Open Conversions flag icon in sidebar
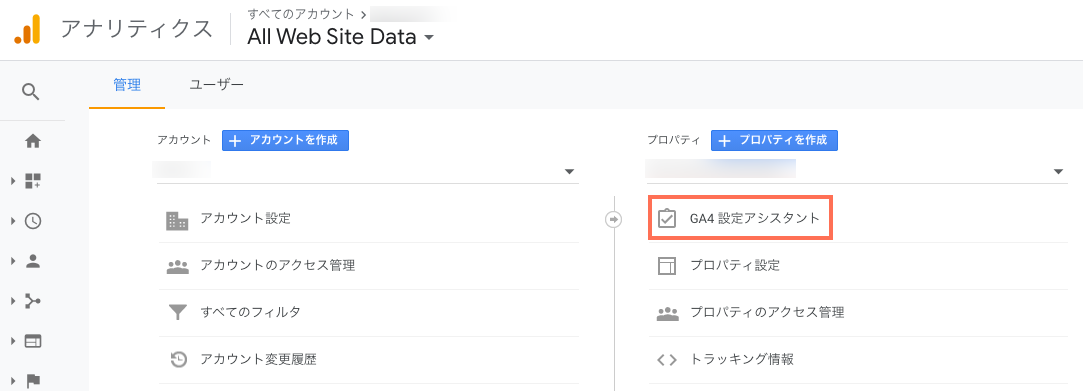The height and width of the screenshot is (391, 1083). coord(32,380)
